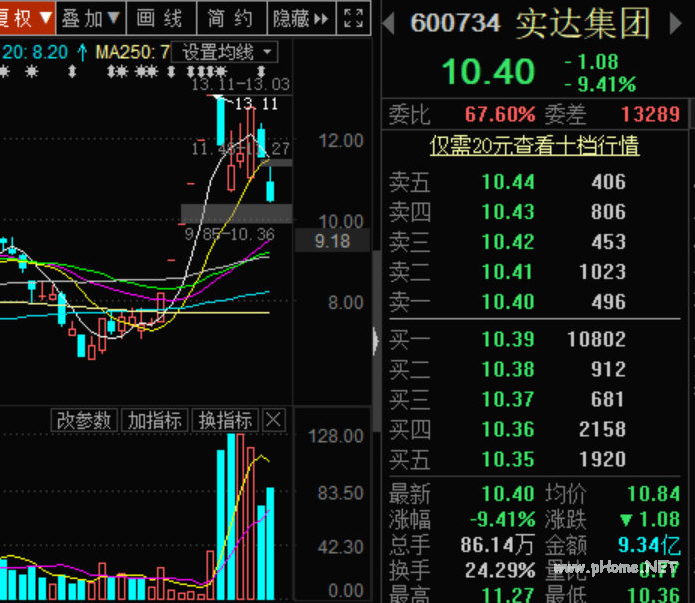This screenshot has height=603, width=695.
Task: Click the 加指标 add indicator button
Action: 155,420
